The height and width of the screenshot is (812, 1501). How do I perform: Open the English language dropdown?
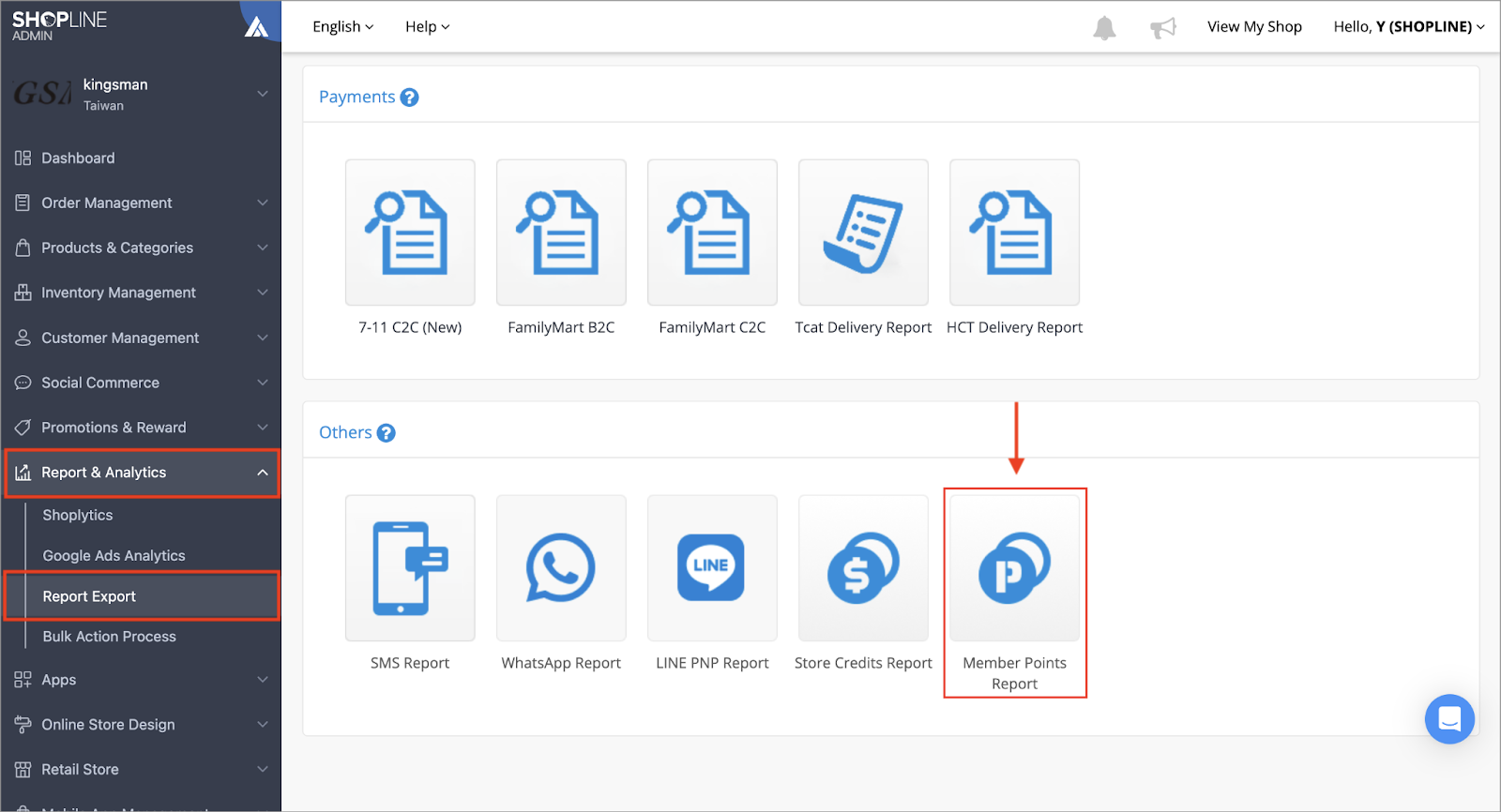point(342,27)
